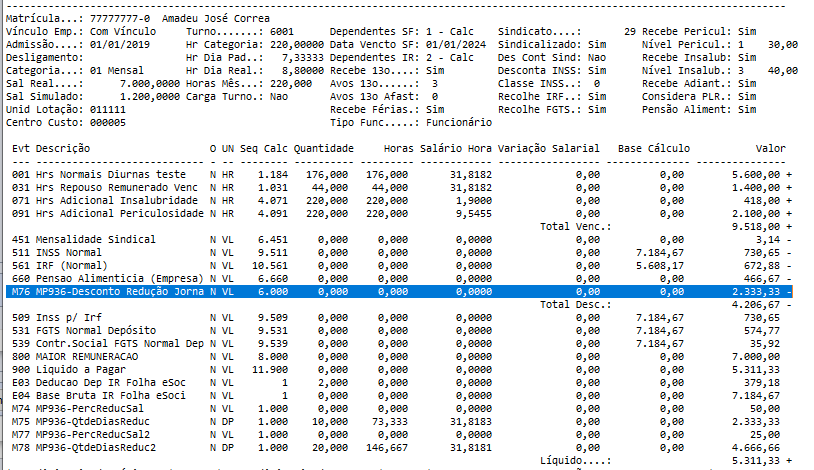Click the Matrícula number 77777777-0
Image resolution: width=814 pixels, height=470 pixels.
tap(120, 18)
